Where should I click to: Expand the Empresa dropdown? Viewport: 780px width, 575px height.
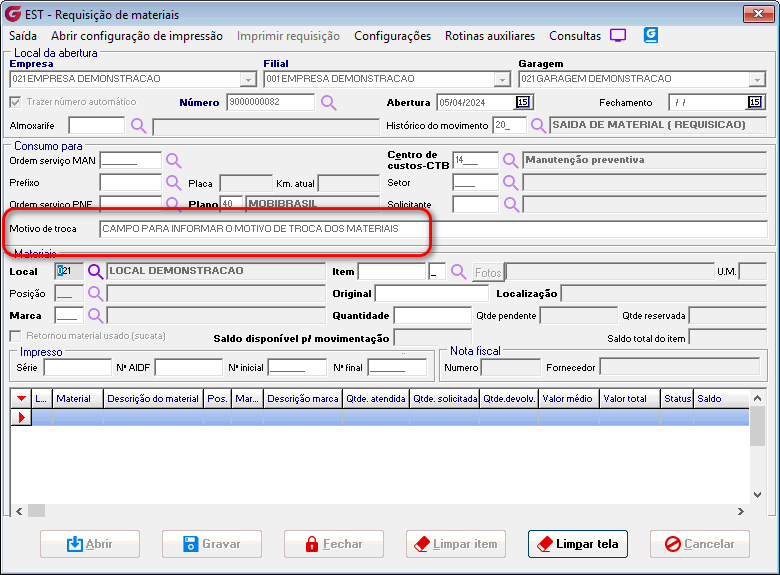248,79
